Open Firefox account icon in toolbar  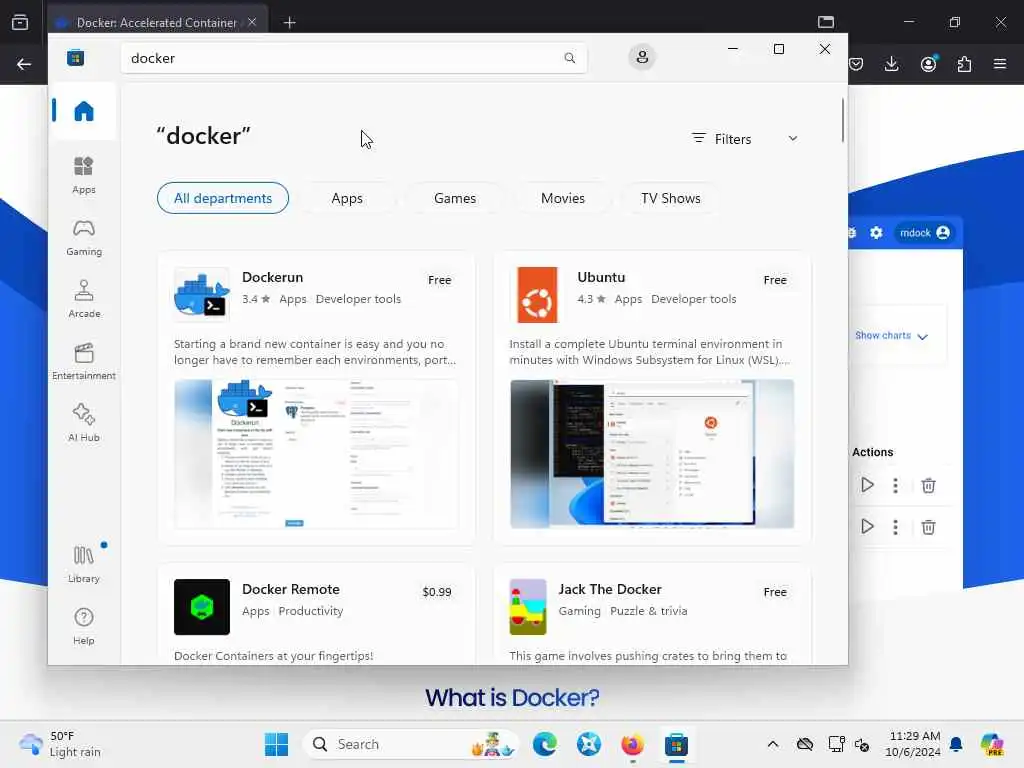click(928, 64)
